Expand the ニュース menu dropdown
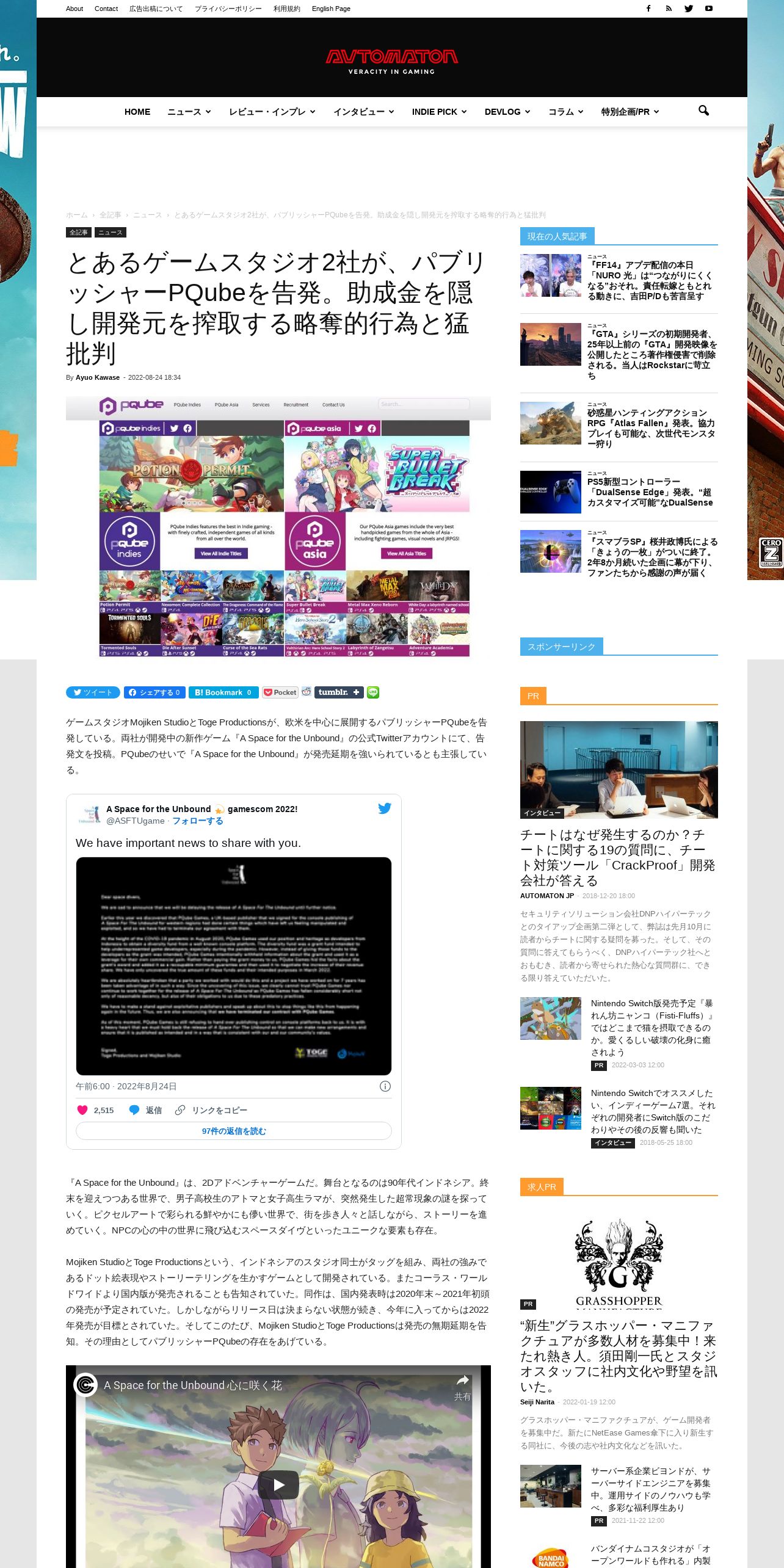Viewport: 784px width, 1568px height. [x=189, y=112]
